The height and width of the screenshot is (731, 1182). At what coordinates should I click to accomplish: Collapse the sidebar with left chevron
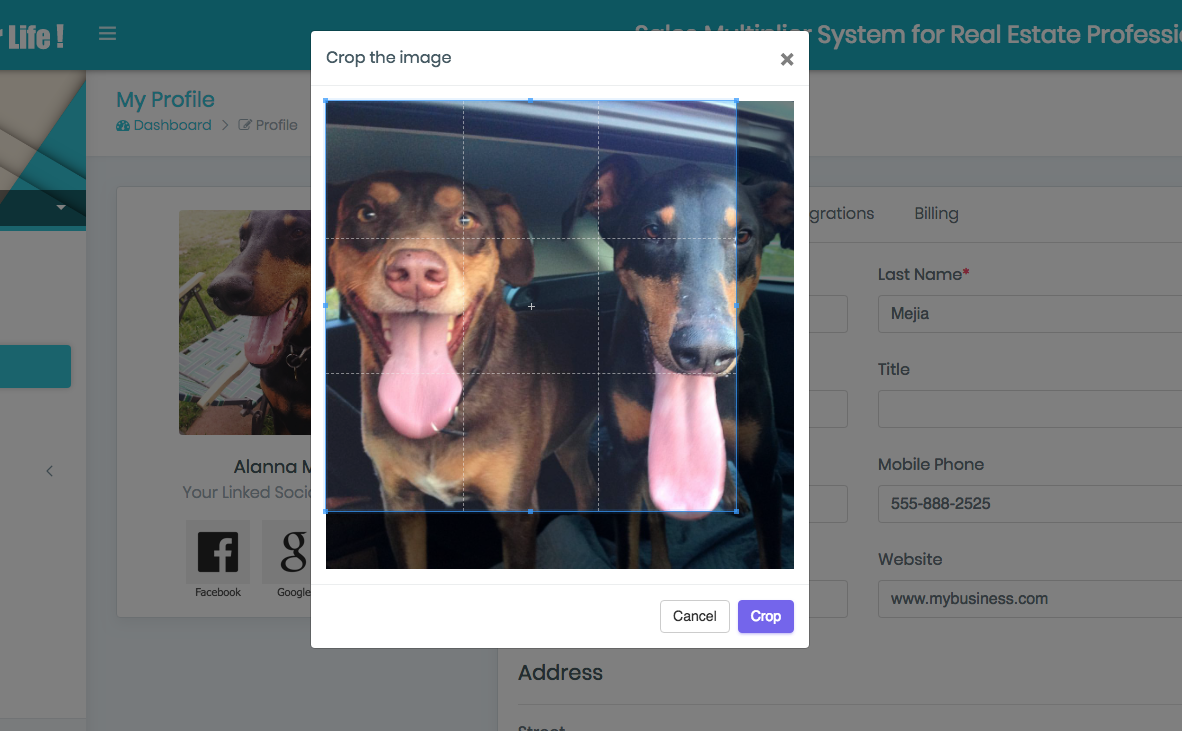tap(49, 471)
